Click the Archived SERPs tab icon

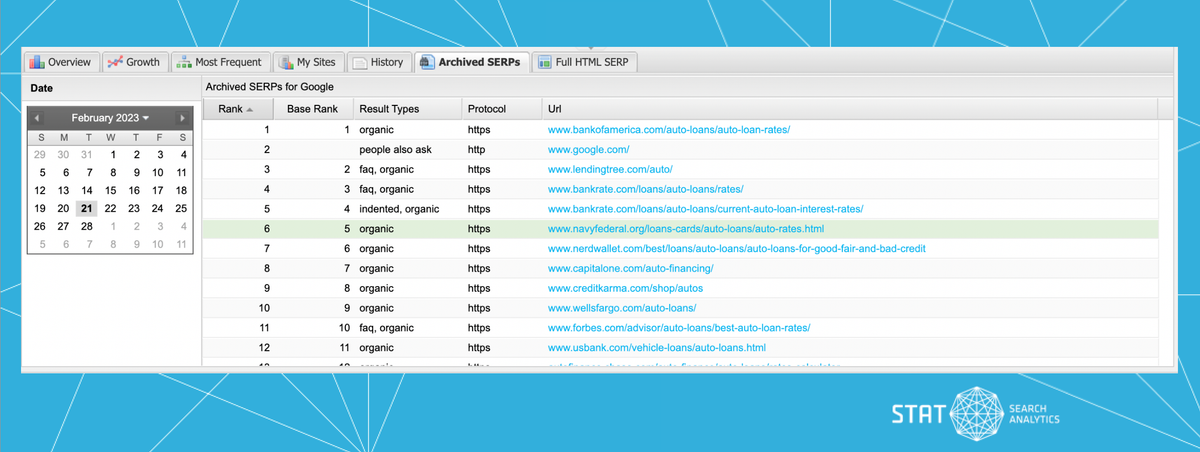click(x=427, y=62)
